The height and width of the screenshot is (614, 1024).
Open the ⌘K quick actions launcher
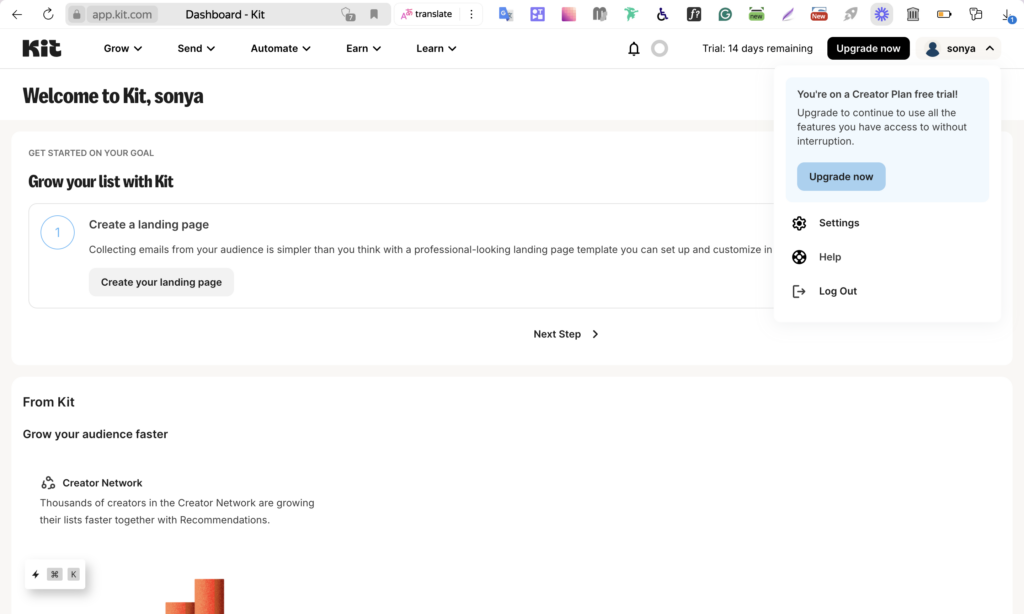(55, 574)
